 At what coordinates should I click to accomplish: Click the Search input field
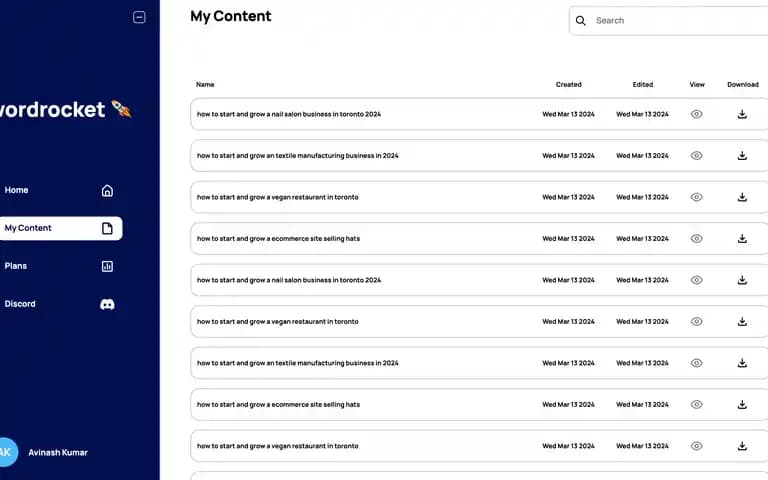[678, 21]
